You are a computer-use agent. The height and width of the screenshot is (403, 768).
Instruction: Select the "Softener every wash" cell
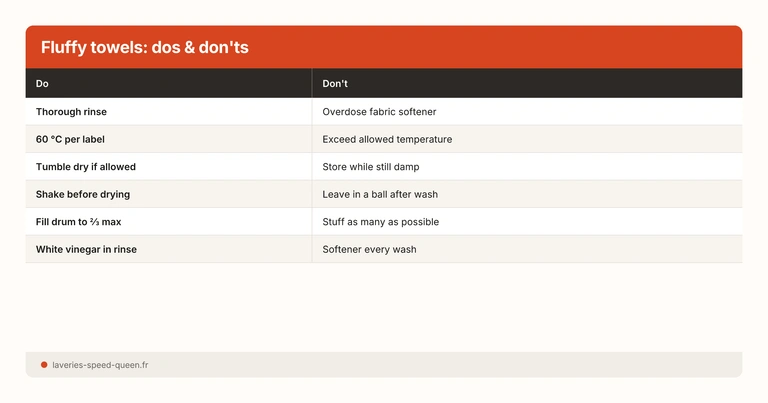tap(369, 249)
